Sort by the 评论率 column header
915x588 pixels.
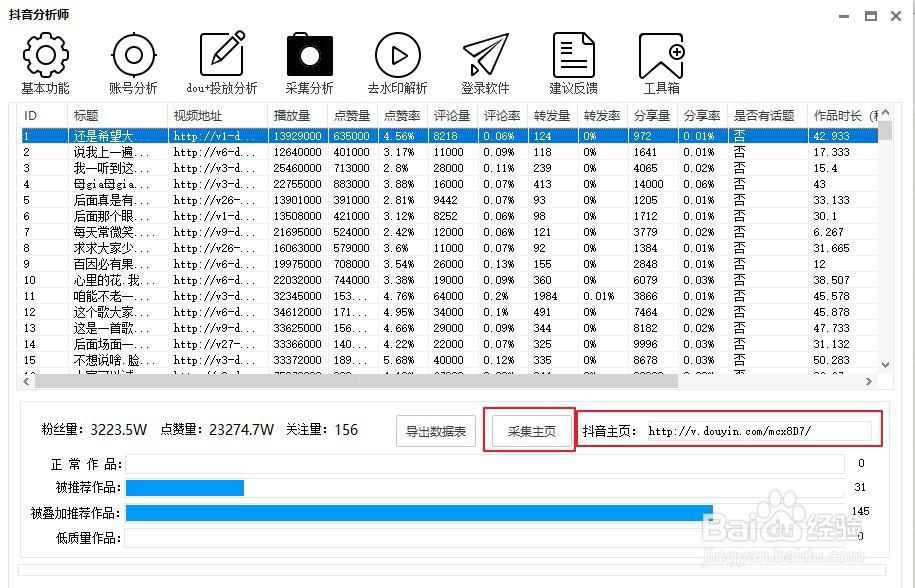pos(502,116)
